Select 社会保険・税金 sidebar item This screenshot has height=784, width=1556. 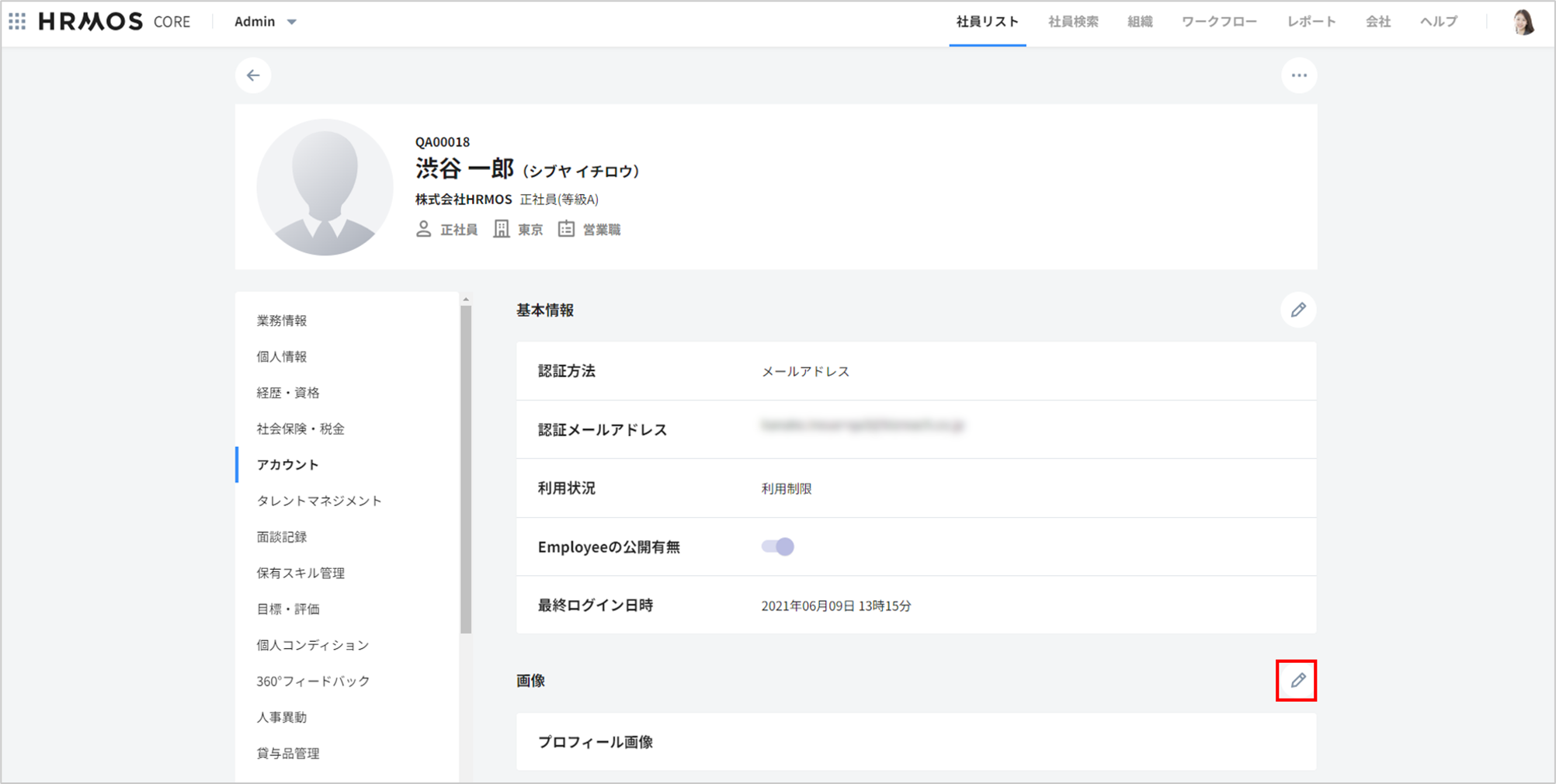pyautogui.click(x=300, y=428)
